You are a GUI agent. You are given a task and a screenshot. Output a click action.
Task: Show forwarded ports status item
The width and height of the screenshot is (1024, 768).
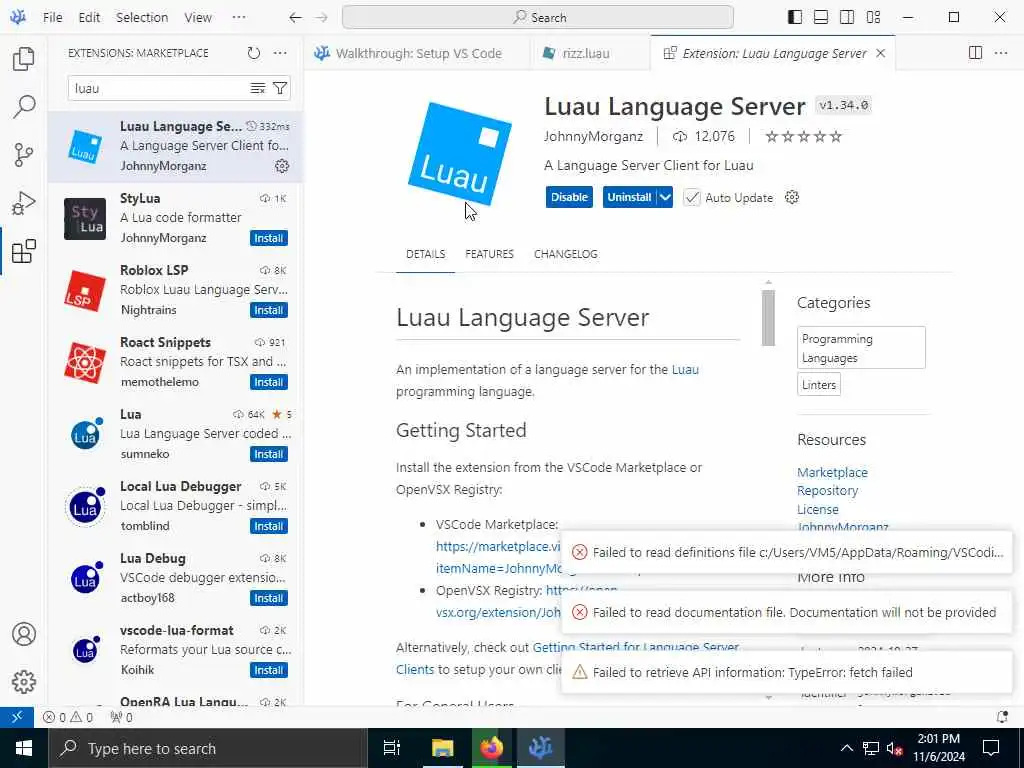(x=121, y=717)
